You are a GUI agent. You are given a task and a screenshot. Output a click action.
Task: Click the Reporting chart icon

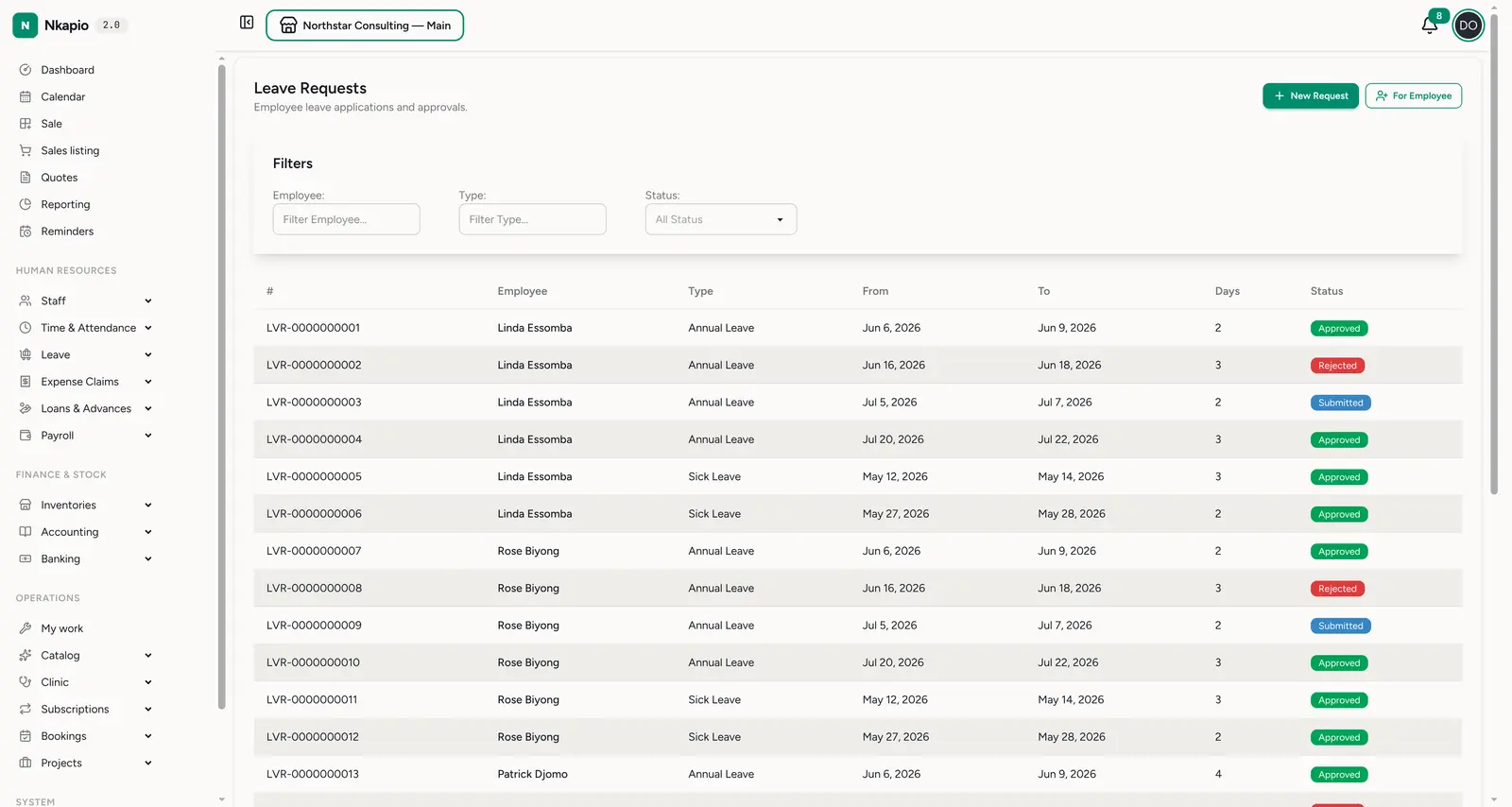pos(26,204)
